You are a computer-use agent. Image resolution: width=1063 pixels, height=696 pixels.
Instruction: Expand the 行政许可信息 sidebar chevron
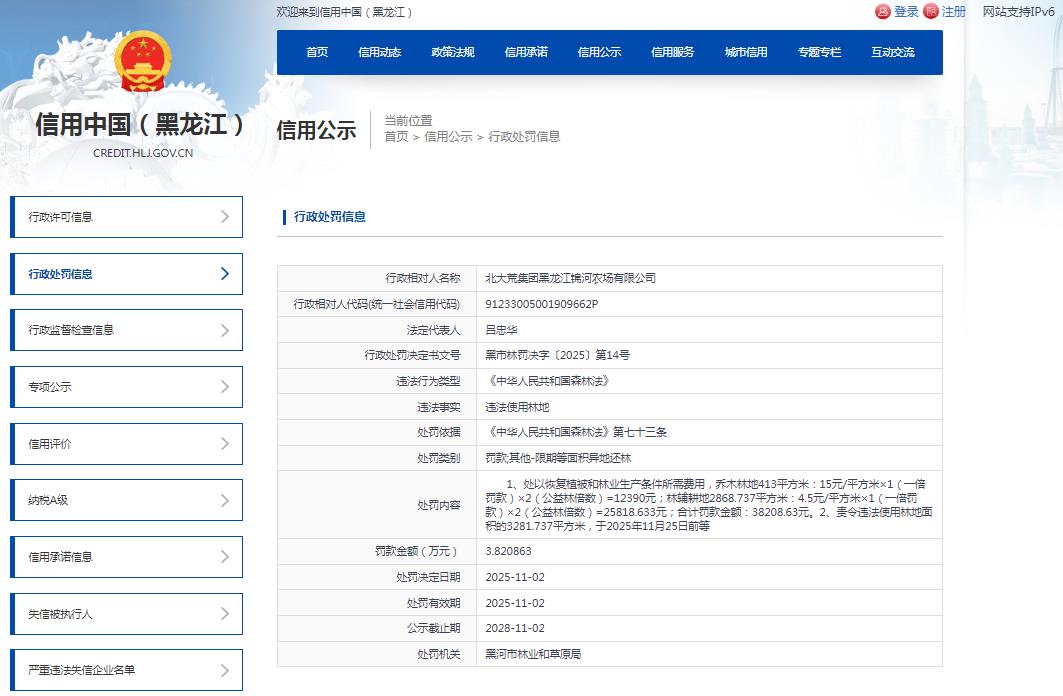pos(225,217)
